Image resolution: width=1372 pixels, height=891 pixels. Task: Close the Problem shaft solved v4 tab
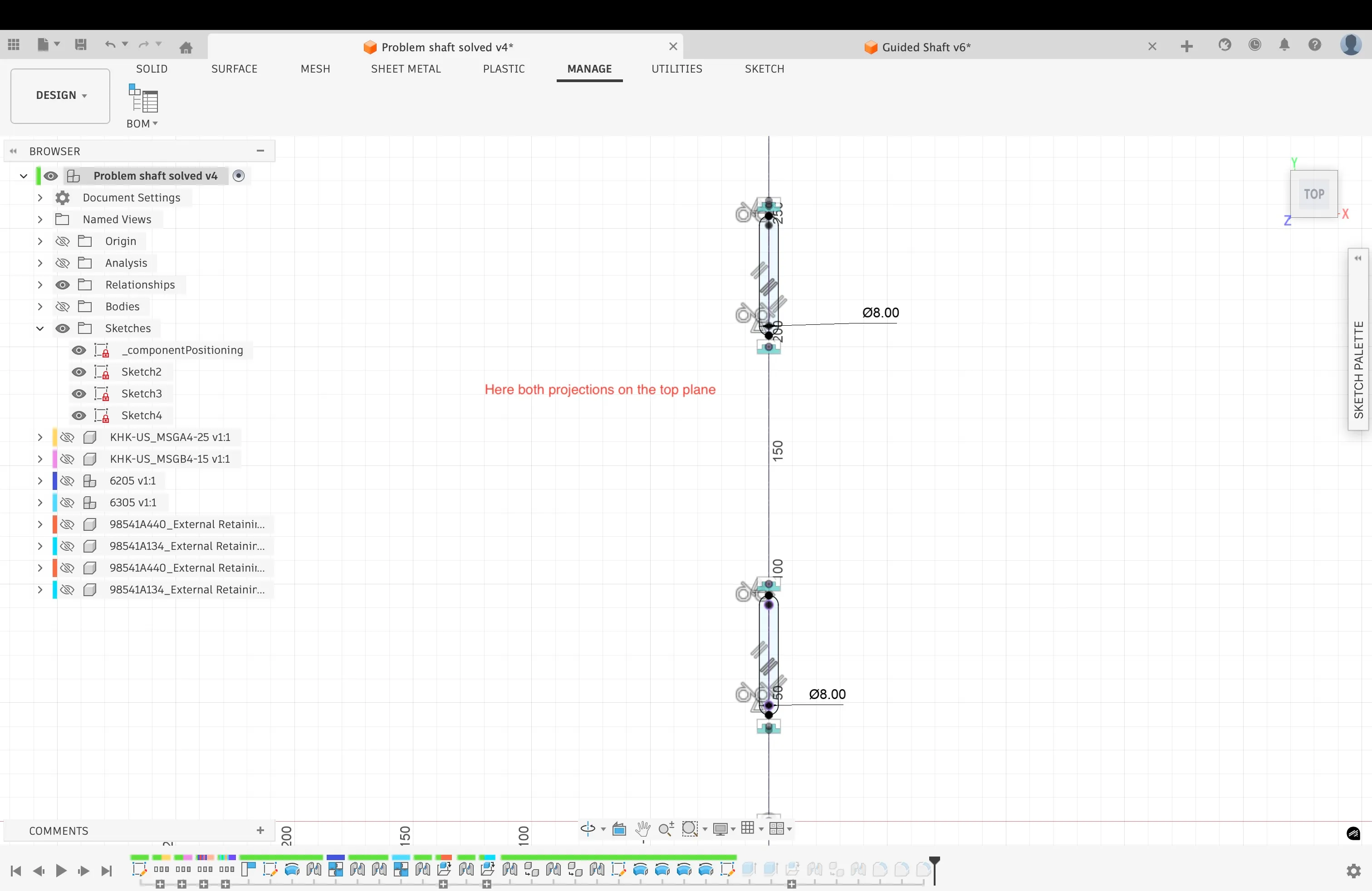(x=673, y=46)
